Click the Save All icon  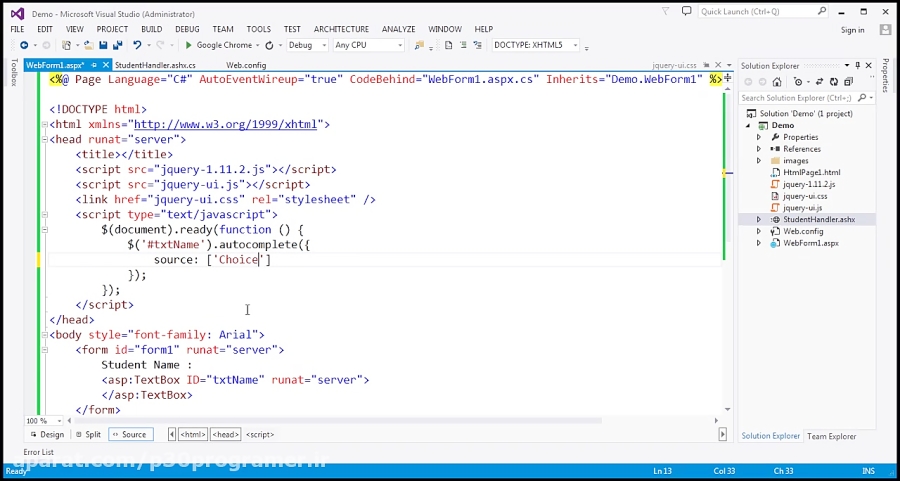pos(118,45)
